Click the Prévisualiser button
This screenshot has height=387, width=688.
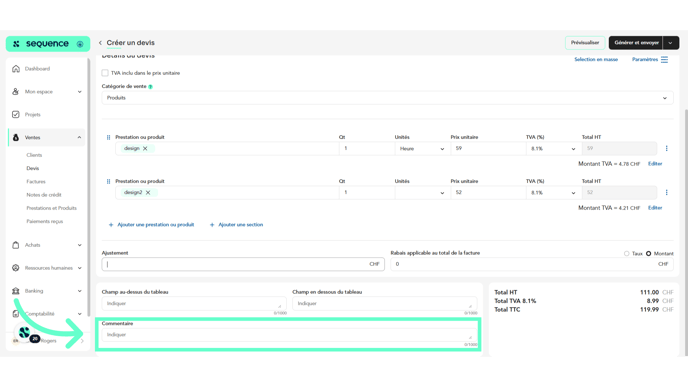pyautogui.click(x=585, y=43)
